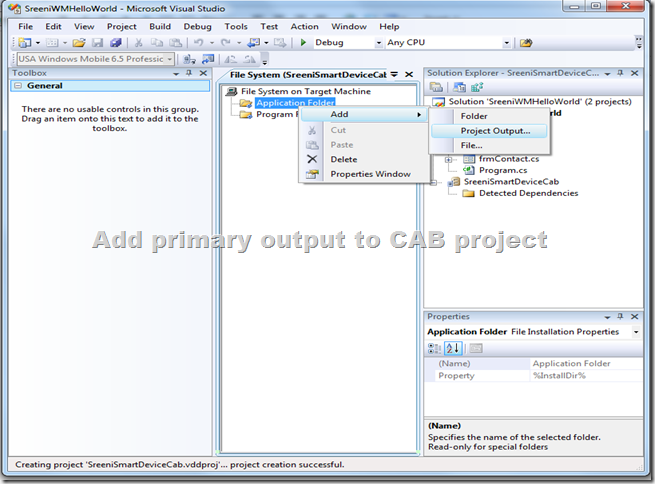Open the Build menu
Image resolution: width=655 pixels, height=484 pixels.
click(x=160, y=26)
